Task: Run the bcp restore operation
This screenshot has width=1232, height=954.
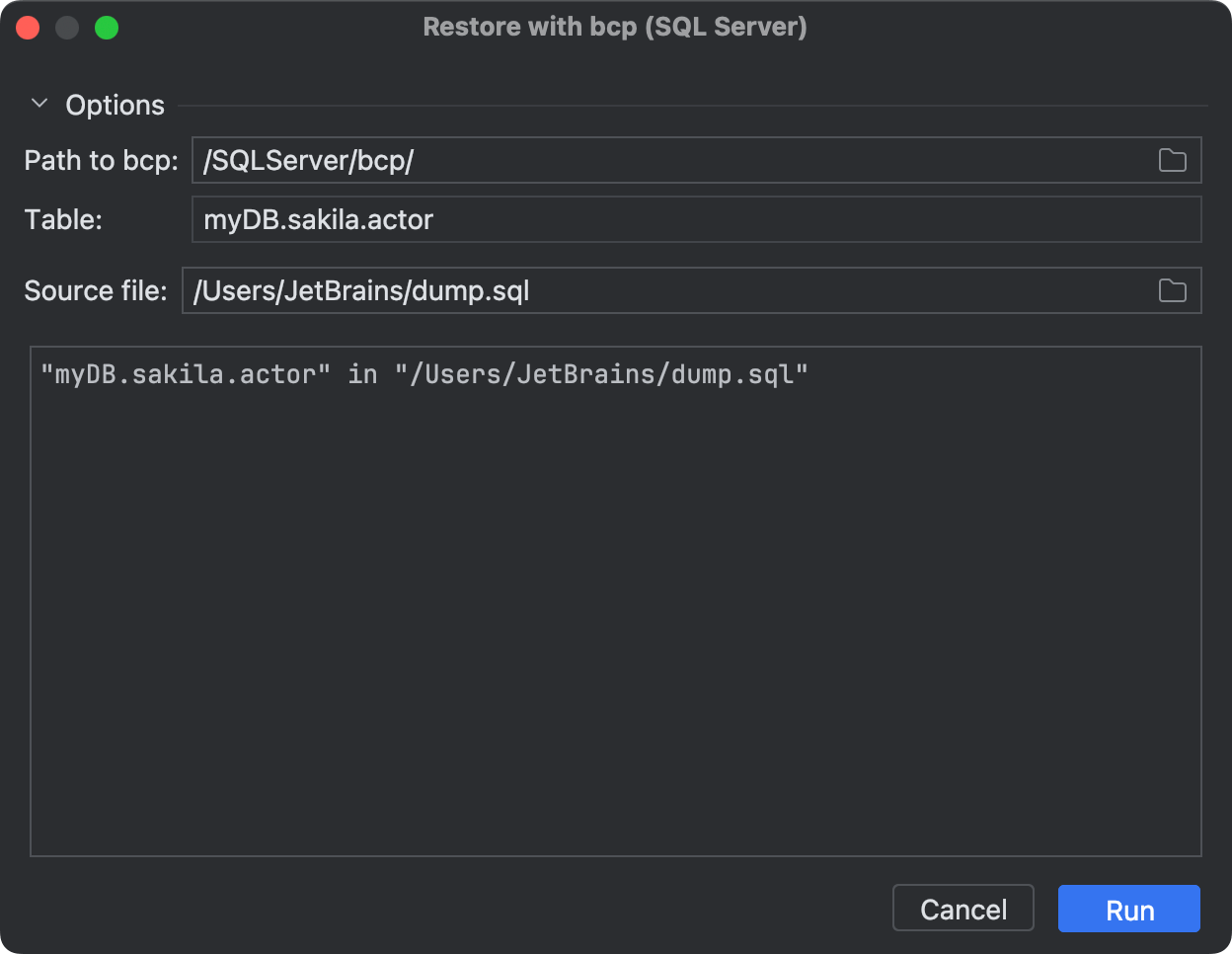Action: point(1128,909)
